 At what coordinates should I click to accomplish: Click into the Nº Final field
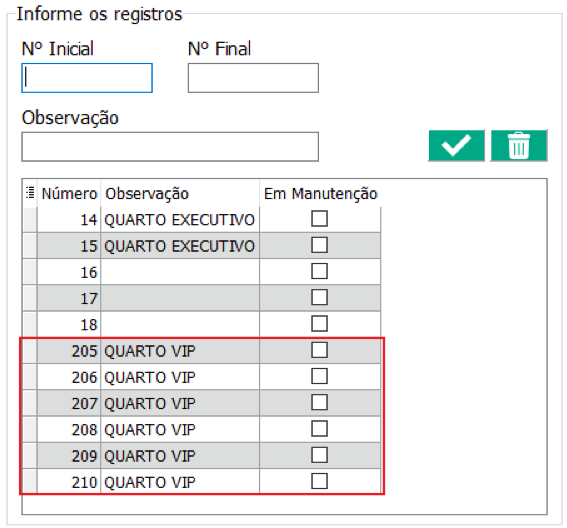pos(253,78)
